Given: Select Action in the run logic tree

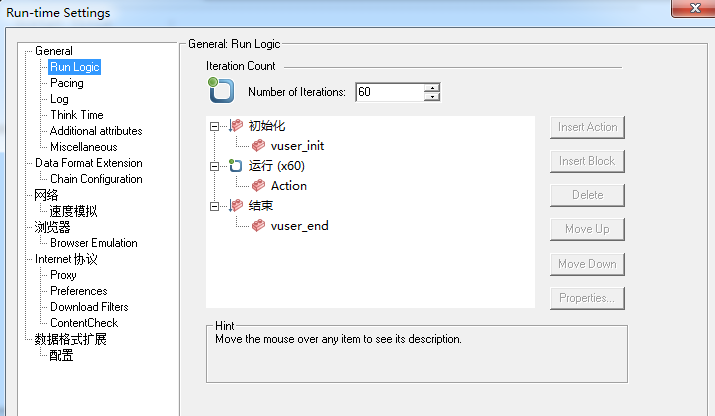Looking at the screenshot, I should pyautogui.click(x=289, y=186).
